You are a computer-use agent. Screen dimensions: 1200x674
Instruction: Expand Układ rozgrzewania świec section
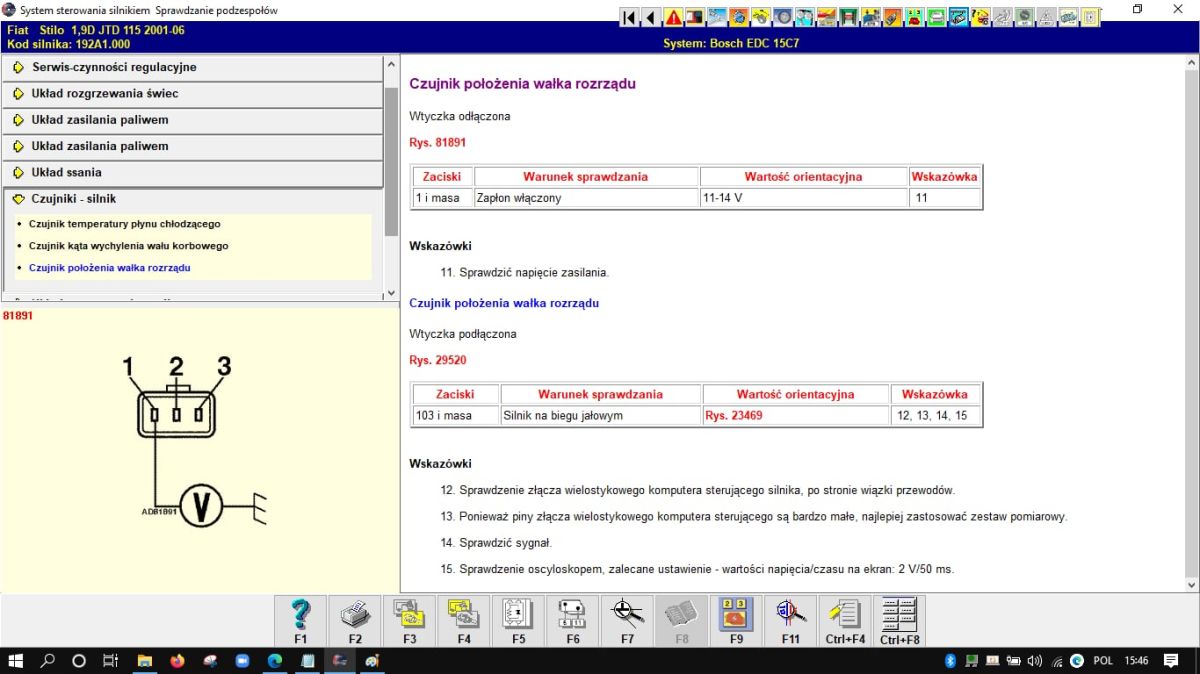click(x=192, y=93)
